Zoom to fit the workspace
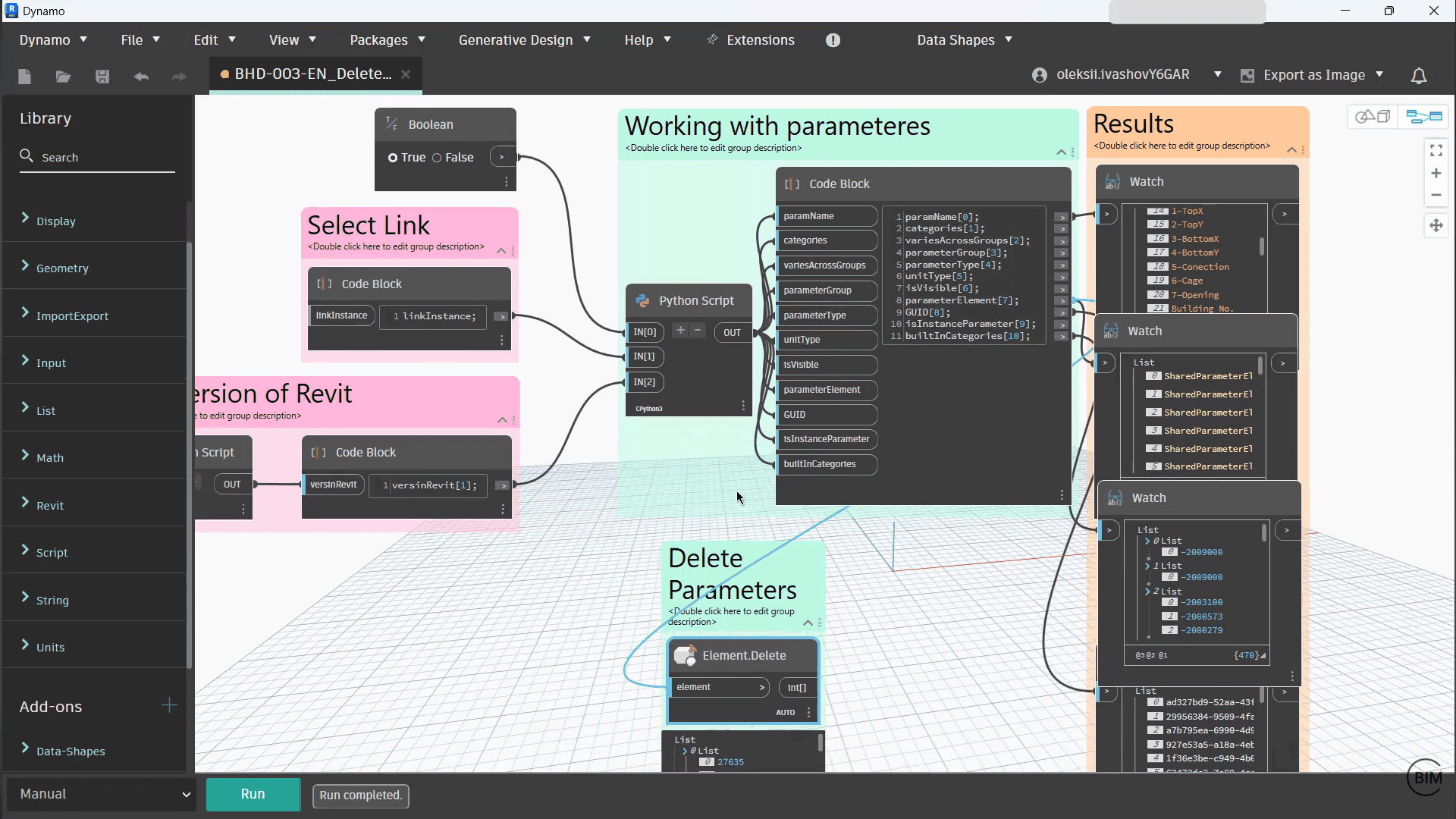The width and height of the screenshot is (1456, 819). [x=1436, y=150]
